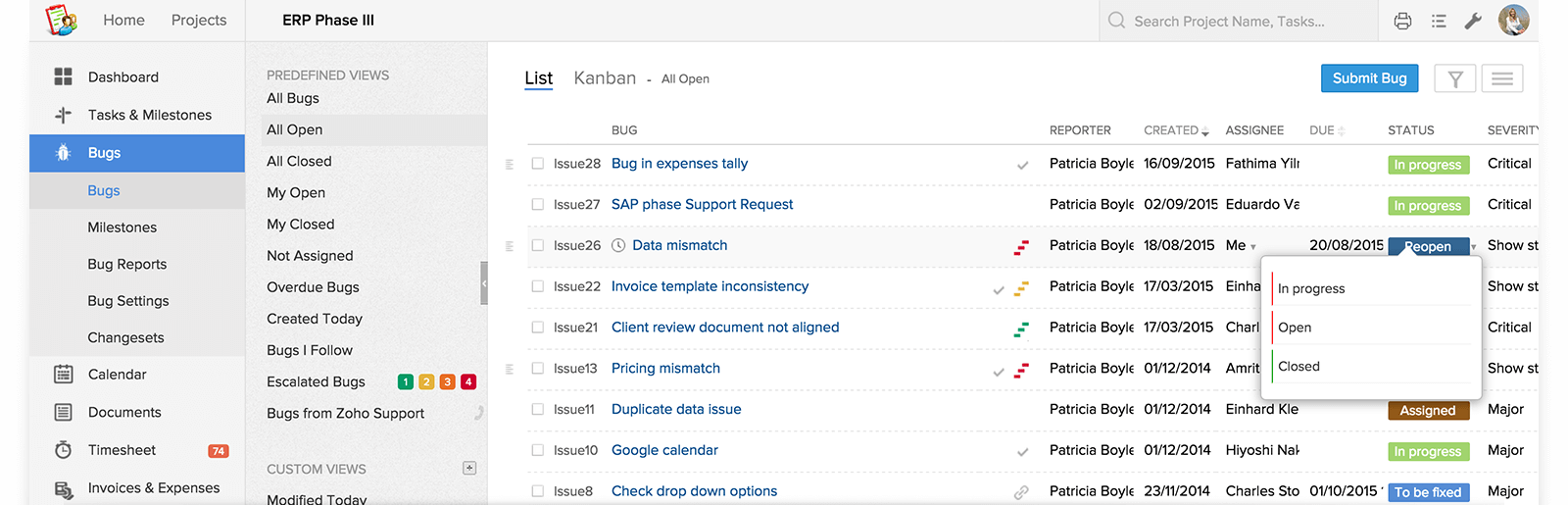Select the Issue22 row checkbox

click(537, 286)
